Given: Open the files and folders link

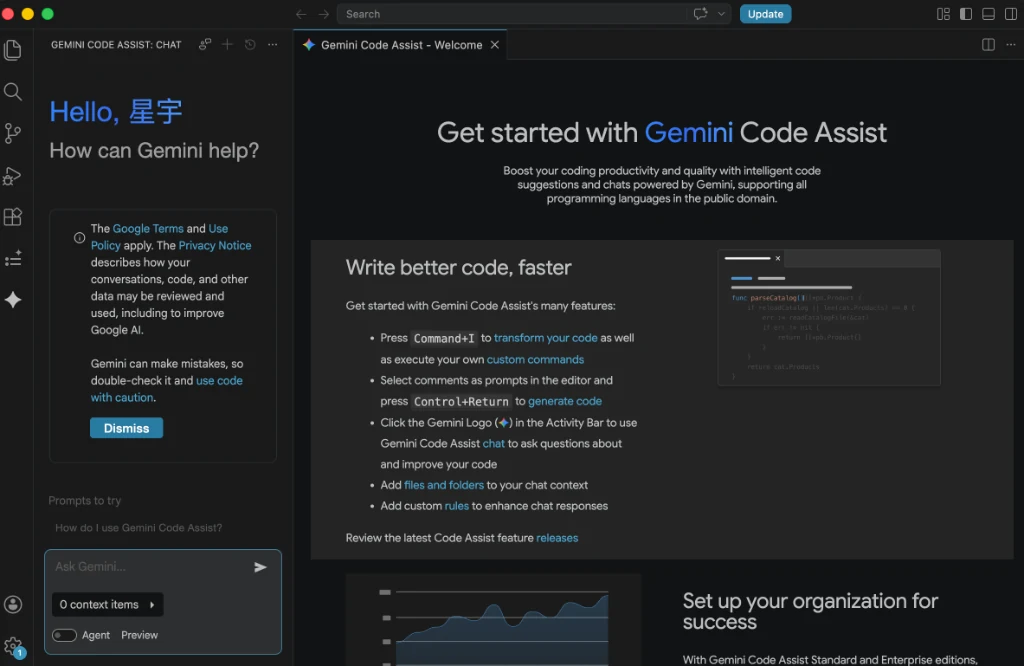Looking at the screenshot, I should [444, 485].
